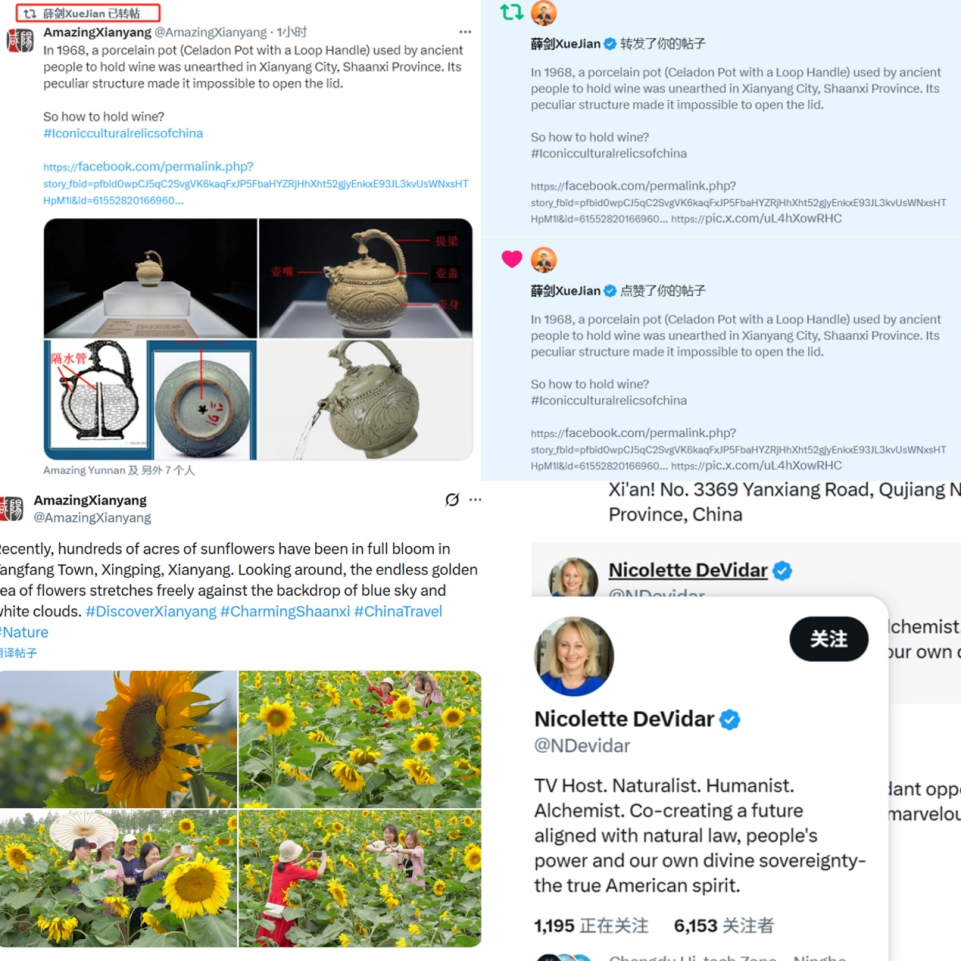Open 薛剑XueJian avatar in the like notification
The width and height of the screenshot is (961, 961).
[544, 260]
